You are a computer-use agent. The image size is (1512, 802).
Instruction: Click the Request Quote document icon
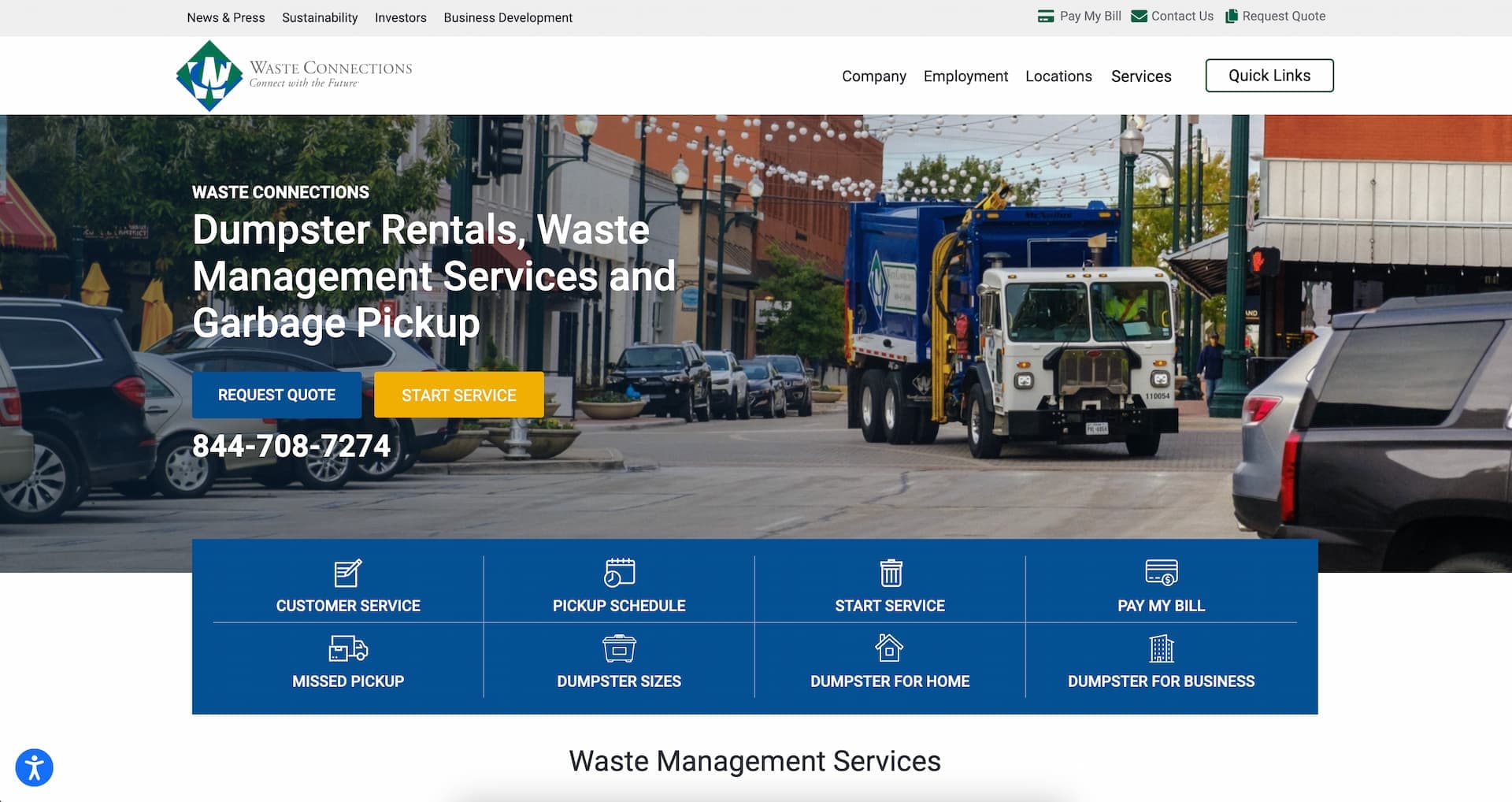coord(1232,17)
